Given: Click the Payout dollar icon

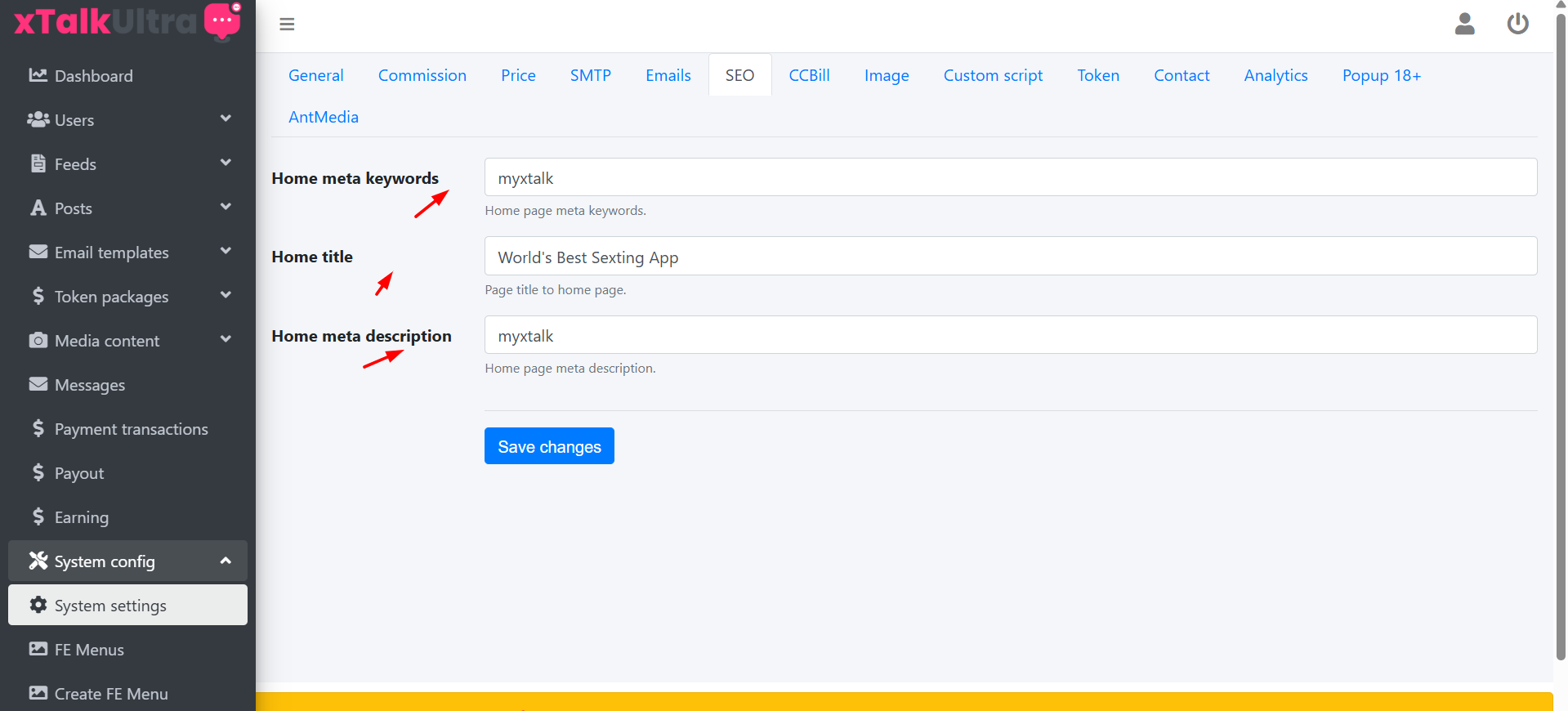Looking at the screenshot, I should (x=38, y=472).
